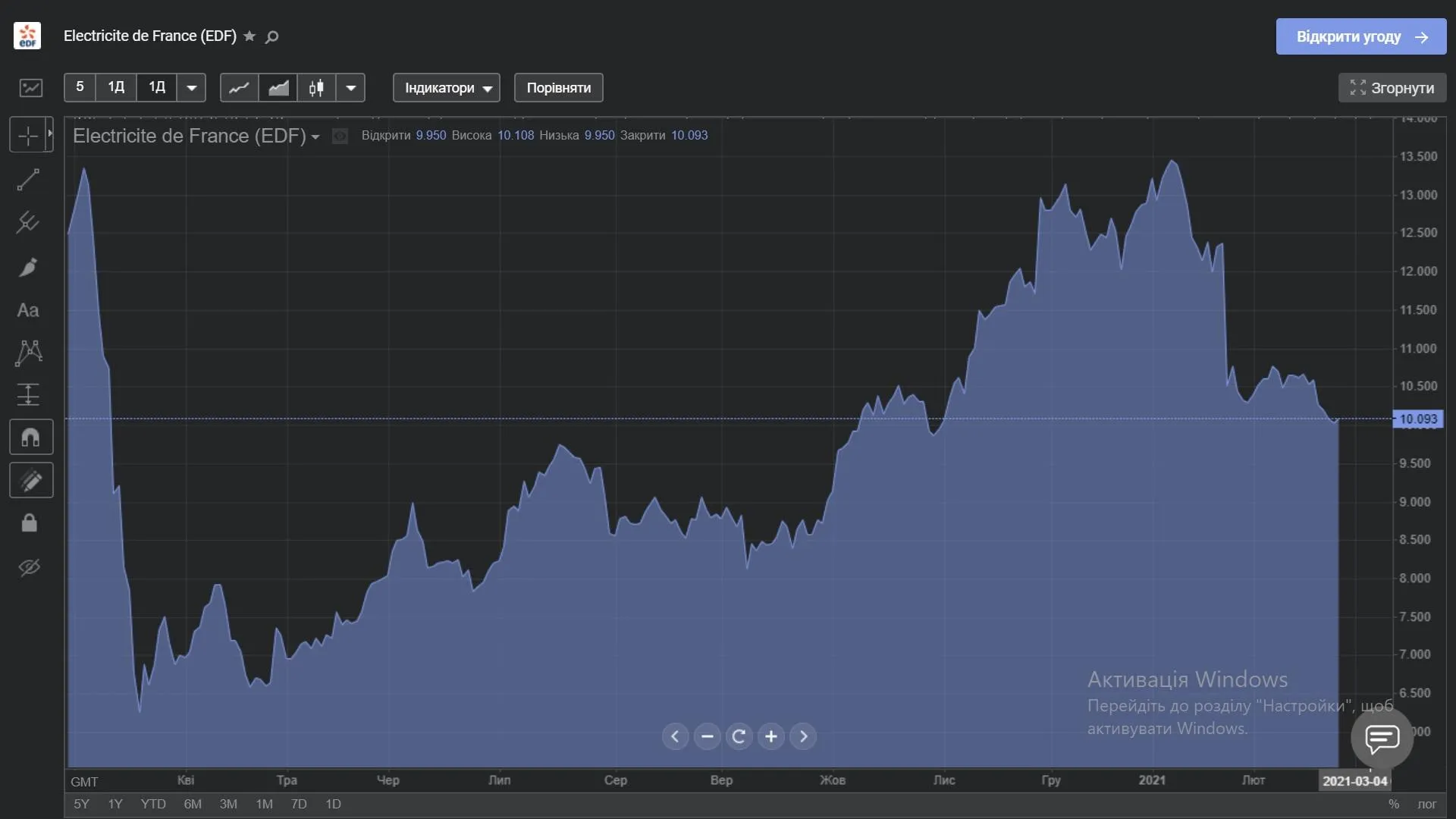Click GMT timezone label
Image resolution: width=1456 pixels, height=819 pixels.
click(84, 782)
